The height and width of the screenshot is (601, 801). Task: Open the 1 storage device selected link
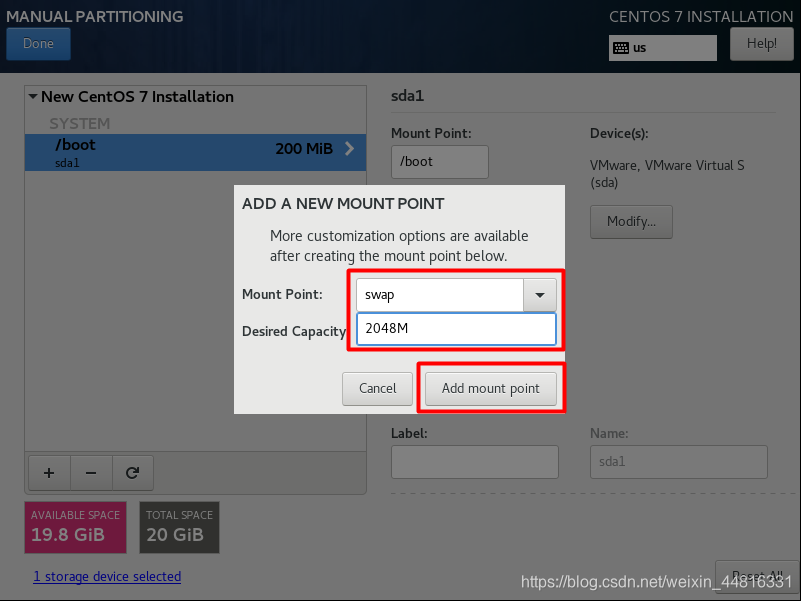[107, 576]
